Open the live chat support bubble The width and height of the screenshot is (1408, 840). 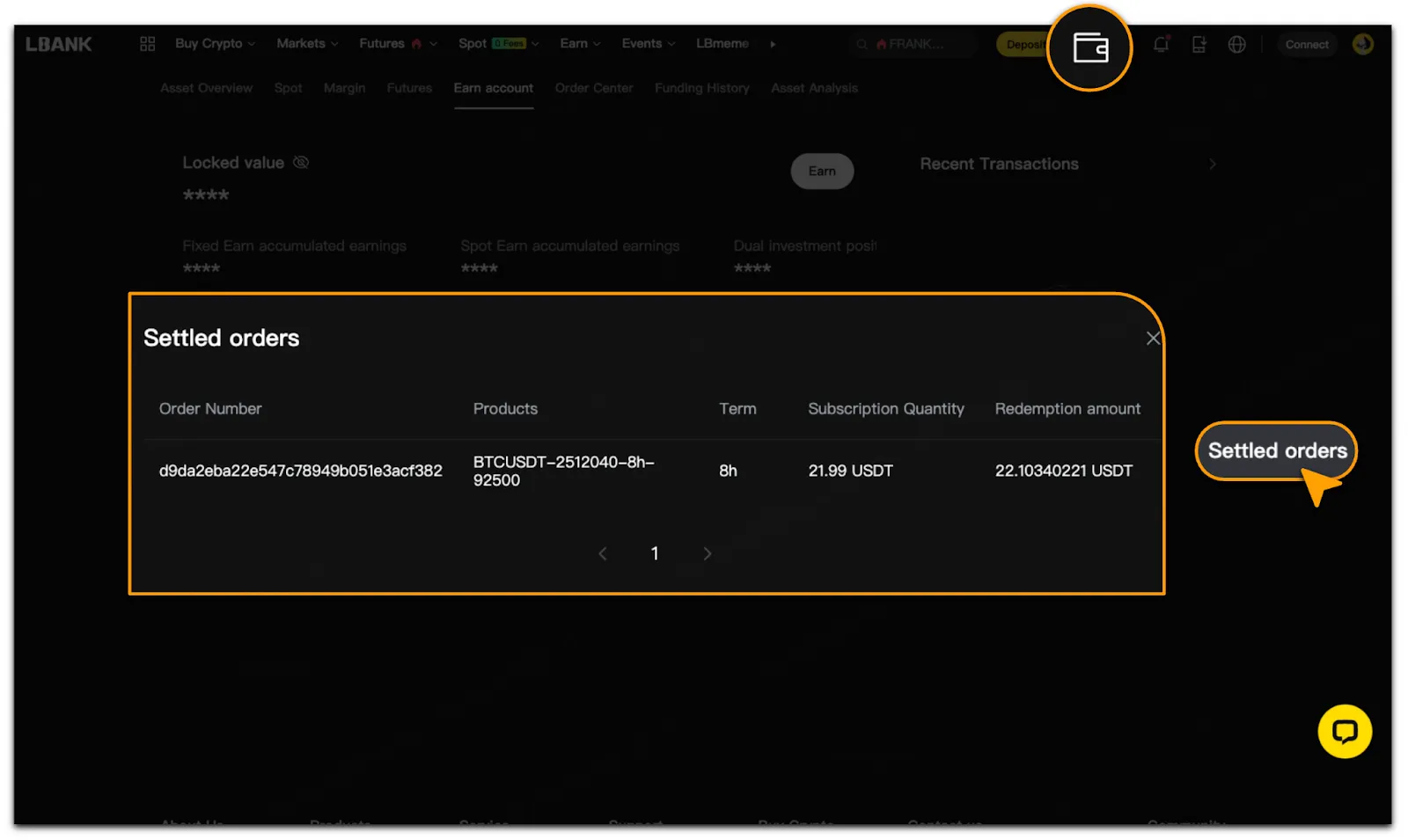click(1344, 731)
